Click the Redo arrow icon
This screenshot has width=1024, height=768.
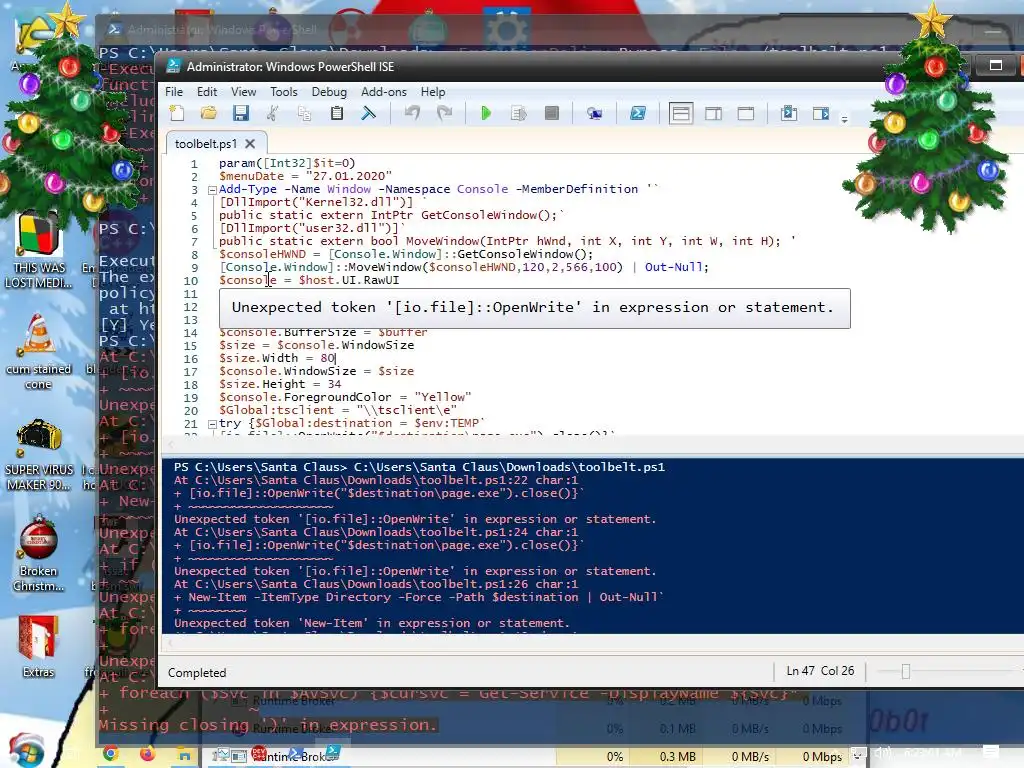pyautogui.click(x=444, y=114)
